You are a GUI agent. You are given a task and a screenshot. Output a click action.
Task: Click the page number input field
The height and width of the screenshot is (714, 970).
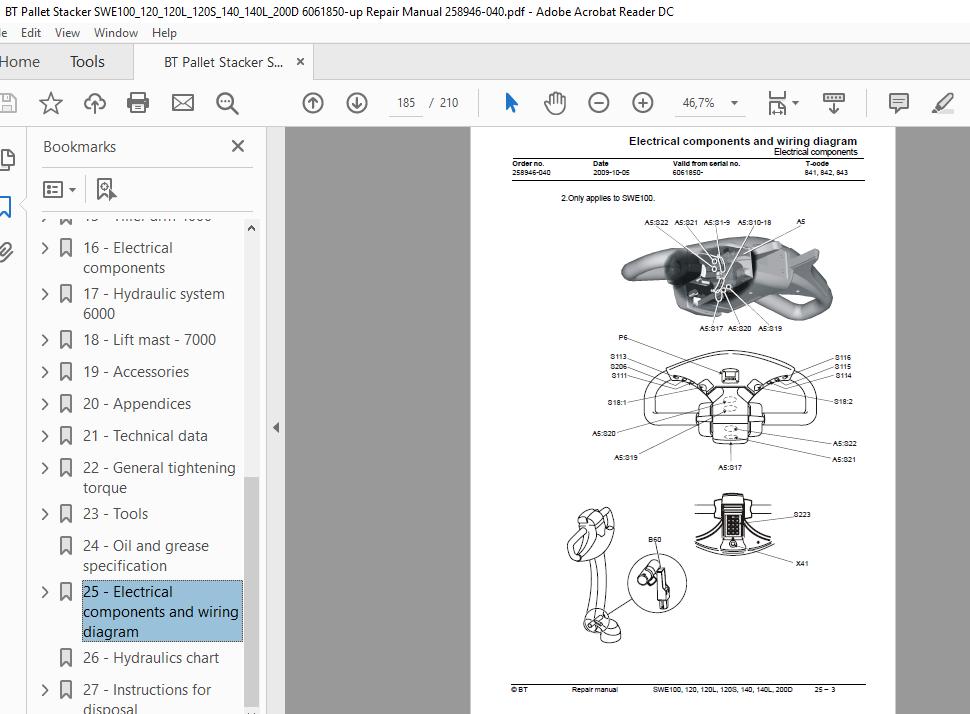(406, 103)
